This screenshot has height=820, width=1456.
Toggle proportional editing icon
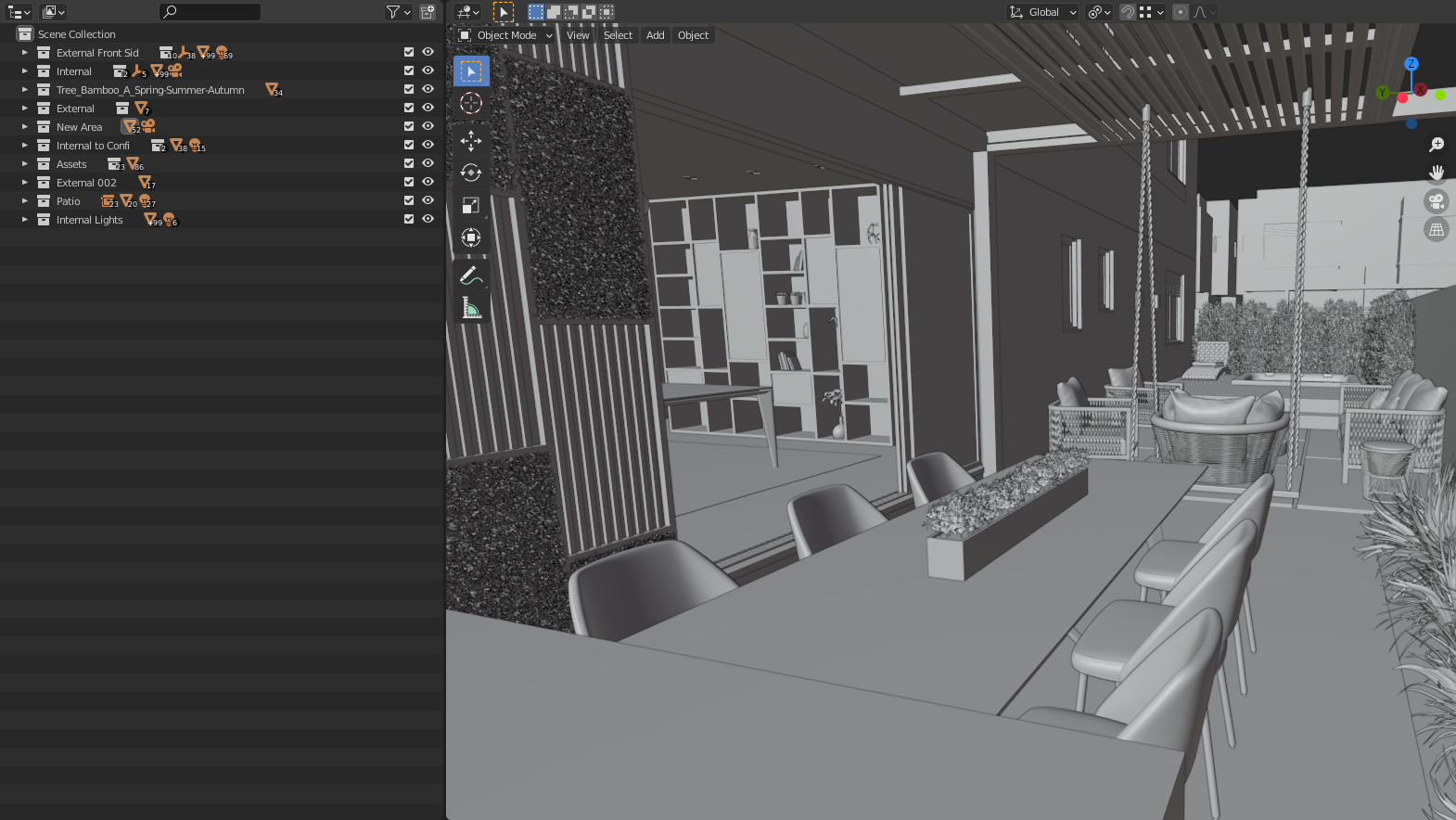click(x=1181, y=12)
